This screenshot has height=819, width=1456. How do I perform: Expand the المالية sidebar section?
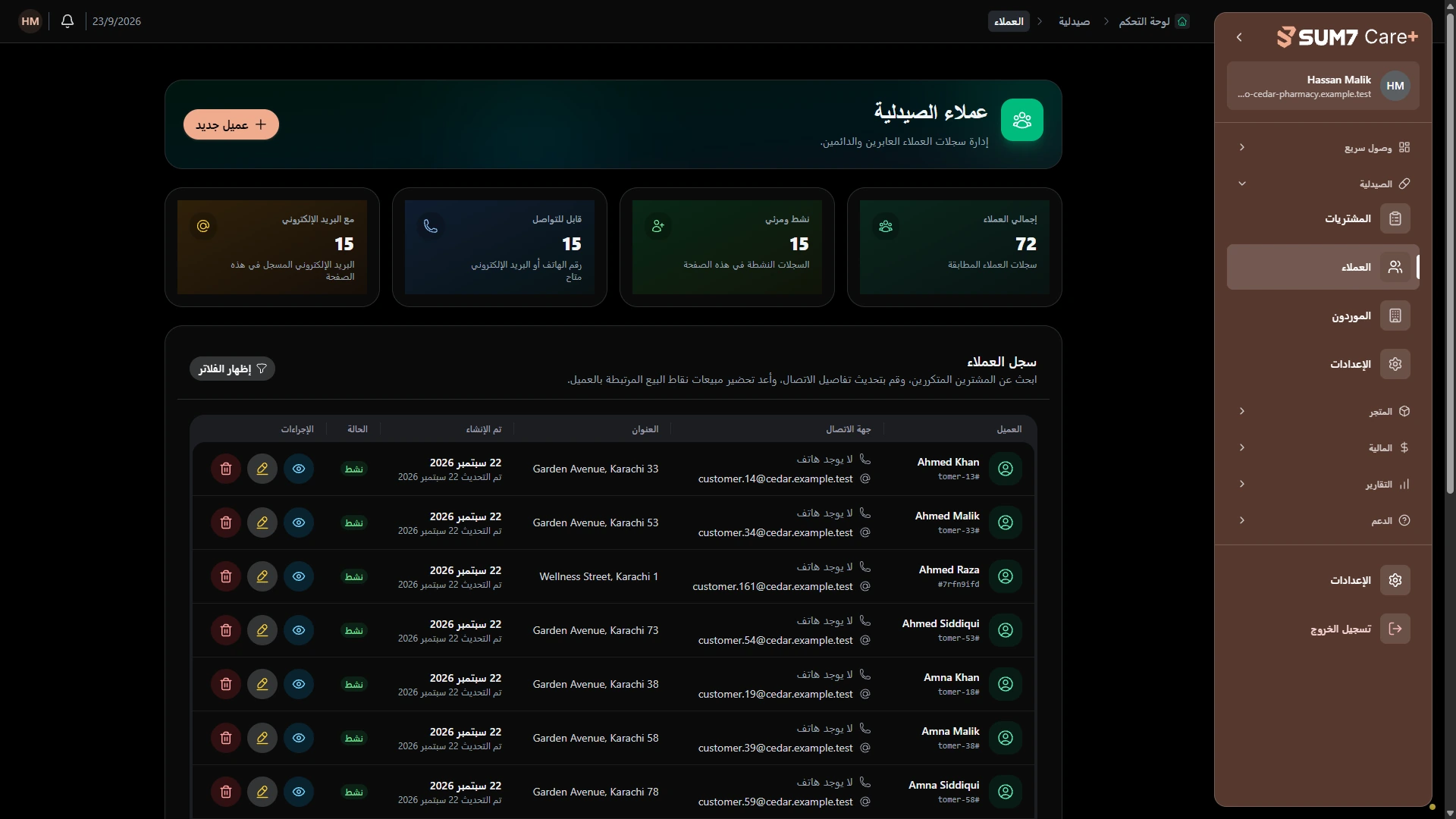tap(1323, 447)
